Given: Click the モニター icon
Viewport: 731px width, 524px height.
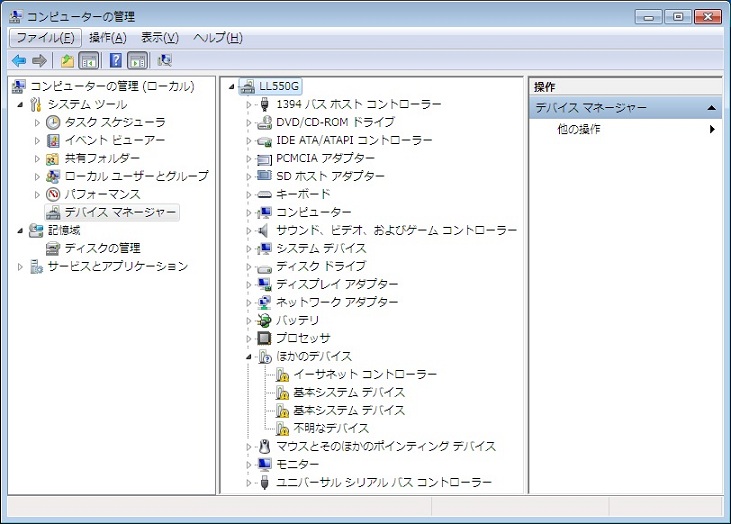Looking at the screenshot, I should (264, 464).
